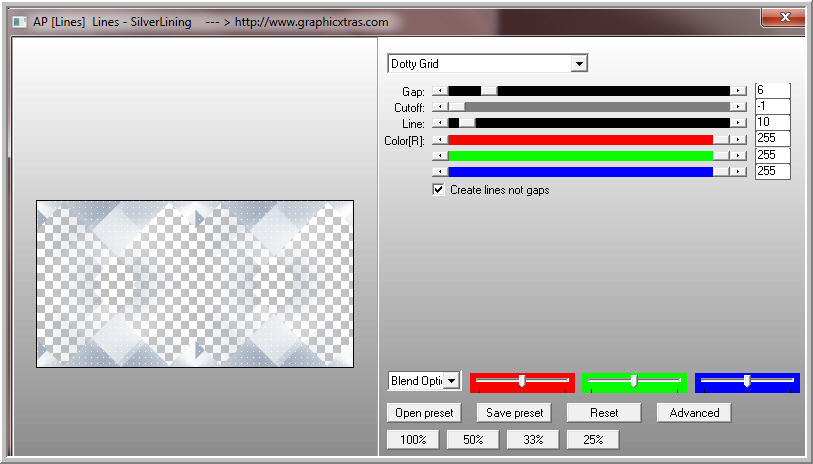Click the blue color slider left arrow
813x464 pixels.
point(440,172)
